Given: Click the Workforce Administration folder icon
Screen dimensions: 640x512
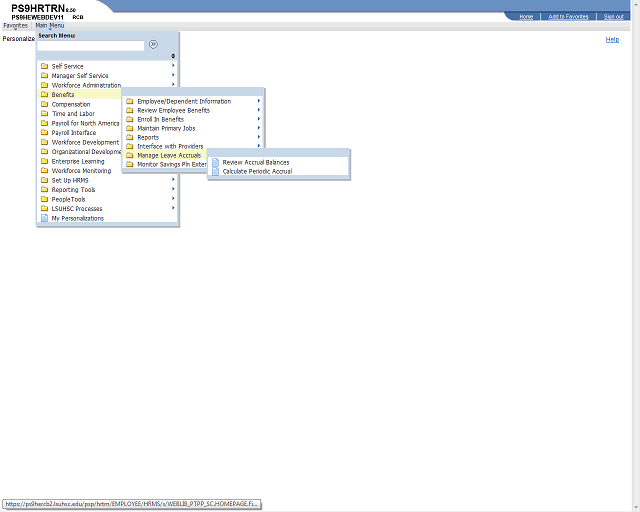Looking at the screenshot, I should click(x=44, y=85).
